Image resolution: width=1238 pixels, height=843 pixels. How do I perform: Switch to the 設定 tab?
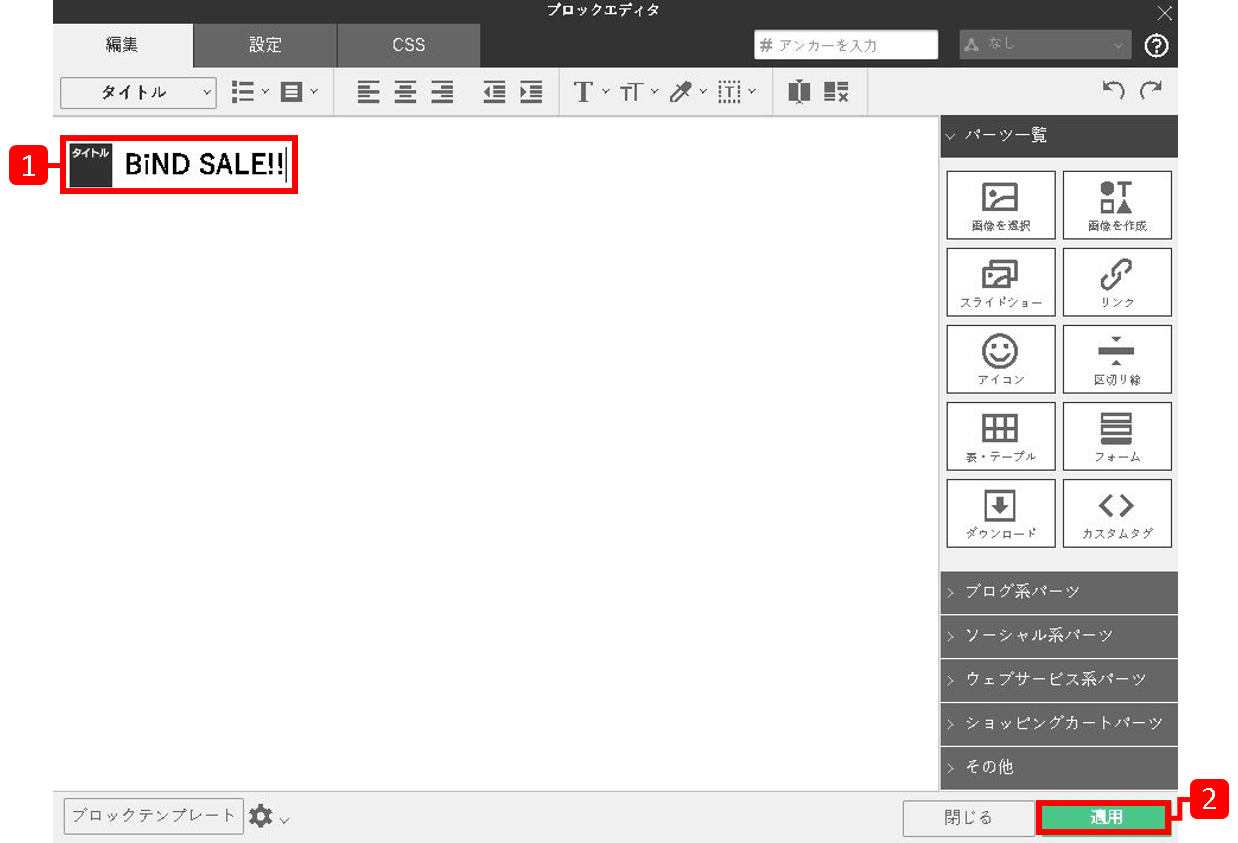pyautogui.click(x=266, y=45)
